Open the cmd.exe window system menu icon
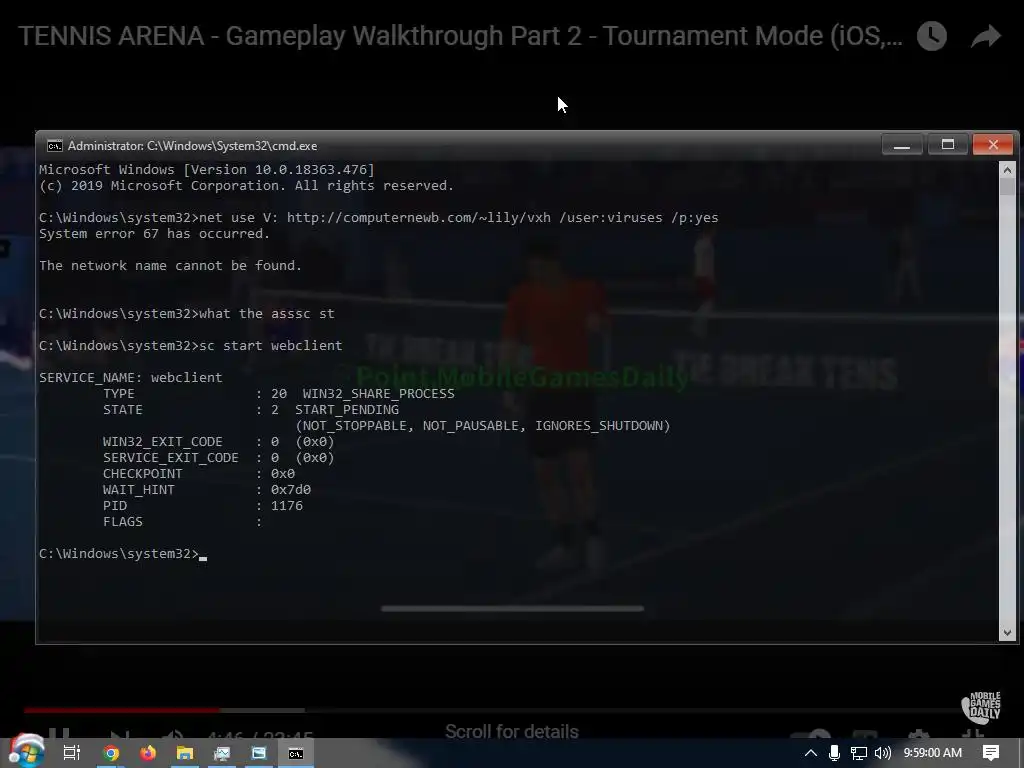The height and width of the screenshot is (768, 1024). click(55, 146)
